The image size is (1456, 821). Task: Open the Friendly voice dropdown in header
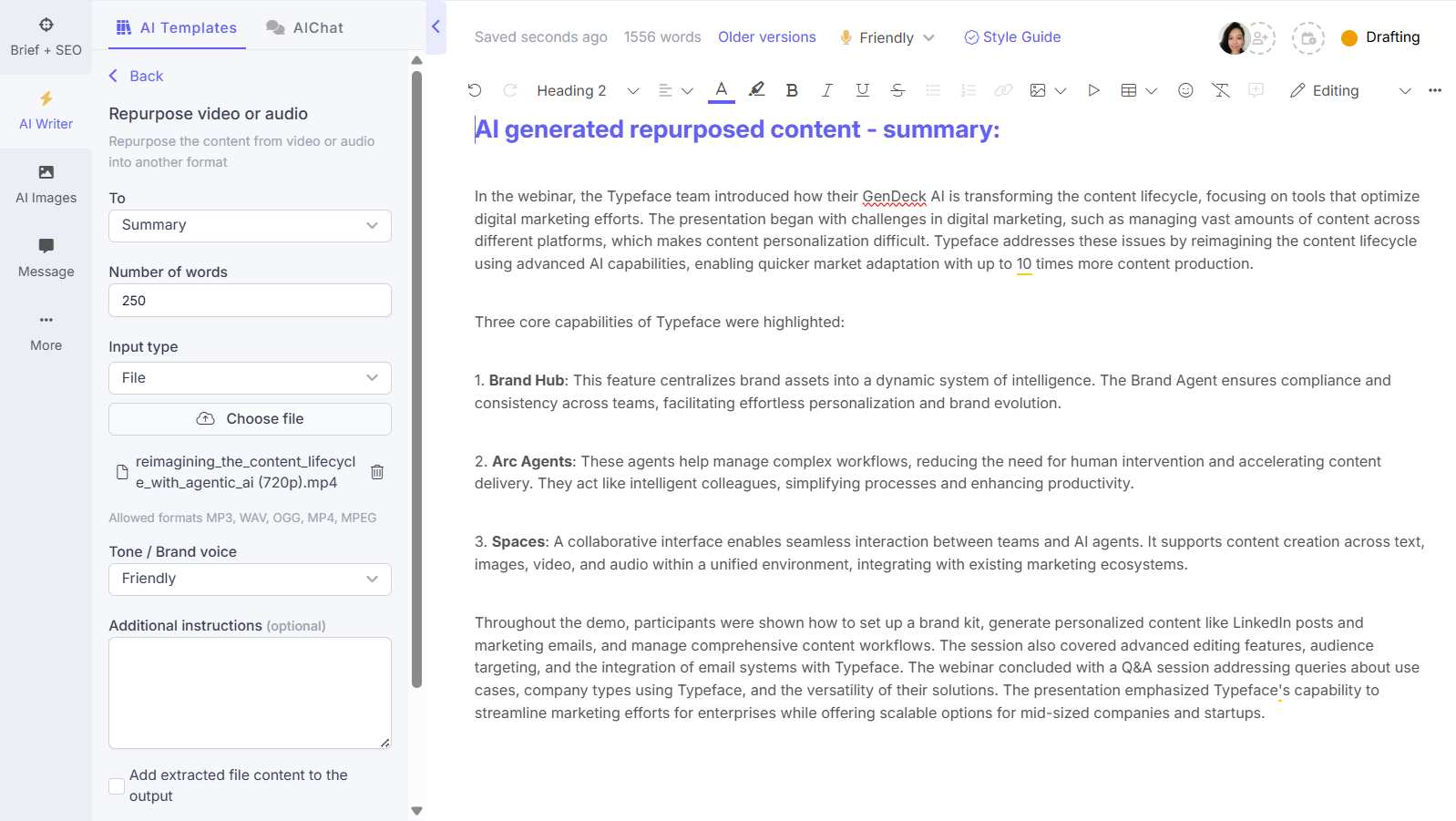tap(887, 37)
